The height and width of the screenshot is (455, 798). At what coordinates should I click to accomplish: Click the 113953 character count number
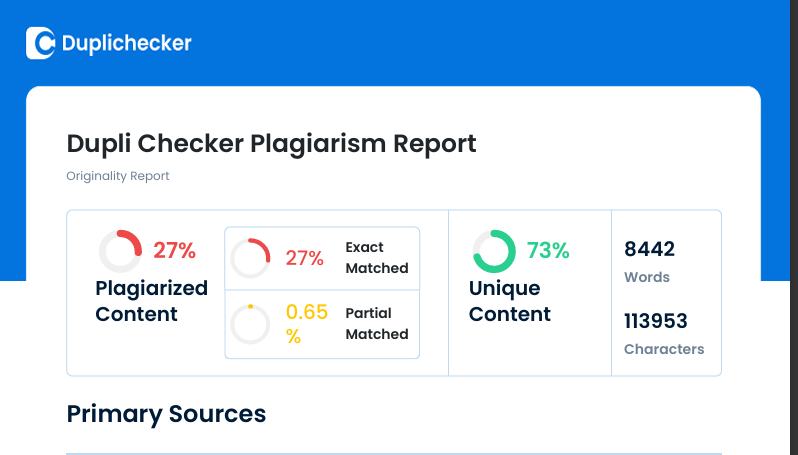tap(655, 321)
